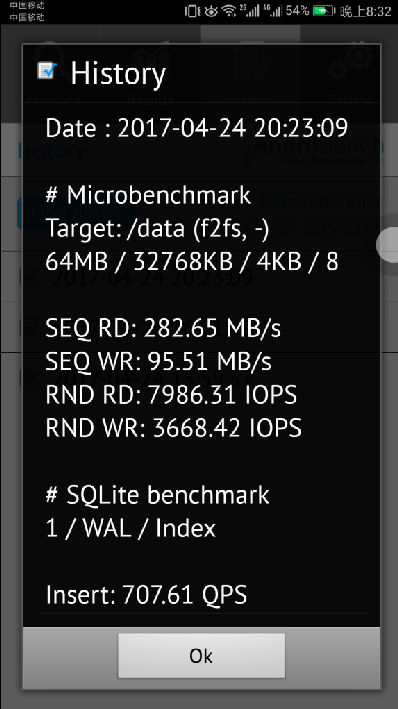Image resolution: width=398 pixels, height=709 pixels.
Task: Check the 20:23:09 history entry checkbox behind dialog
Action: [28, 278]
